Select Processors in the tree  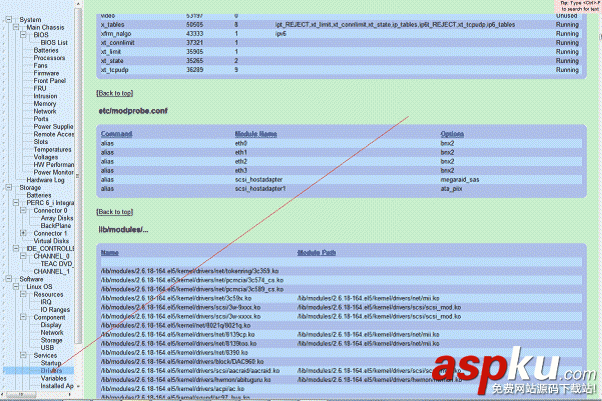[49, 58]
